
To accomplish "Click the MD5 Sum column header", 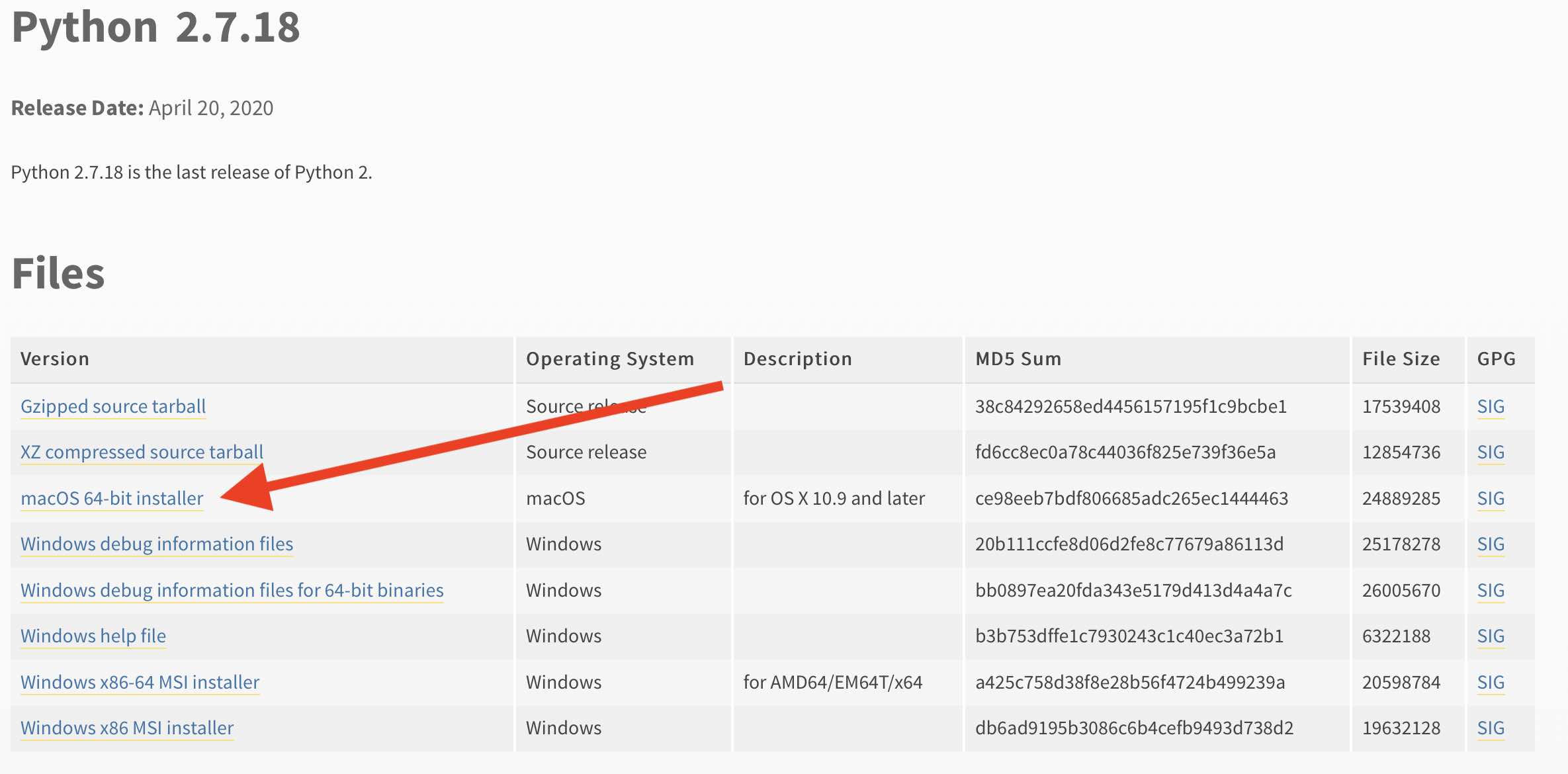I will click(x=1017, y=359).
